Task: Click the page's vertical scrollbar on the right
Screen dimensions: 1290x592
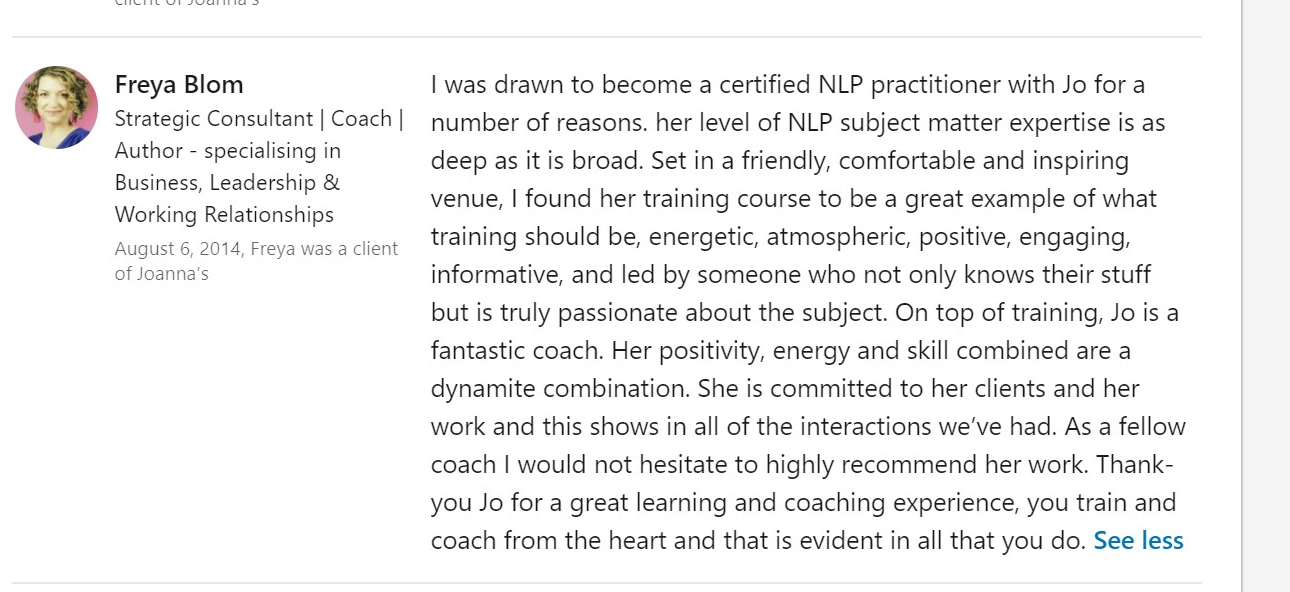Action: tap(1265, 296)
